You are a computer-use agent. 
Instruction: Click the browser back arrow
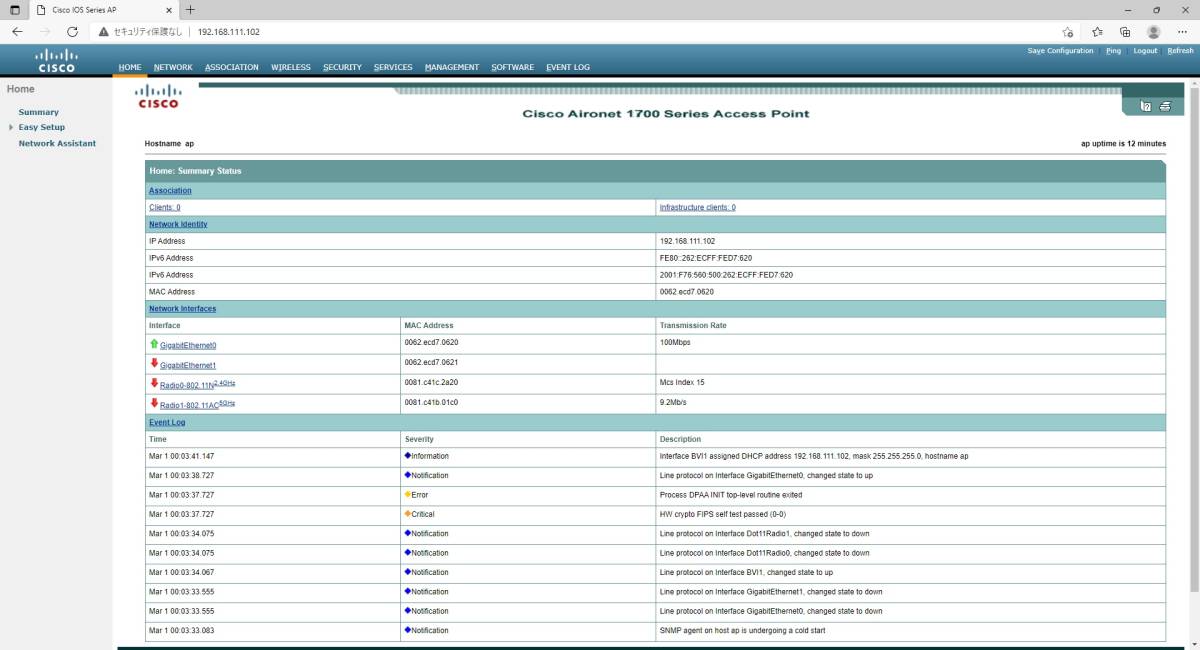(x=17, y=32)
